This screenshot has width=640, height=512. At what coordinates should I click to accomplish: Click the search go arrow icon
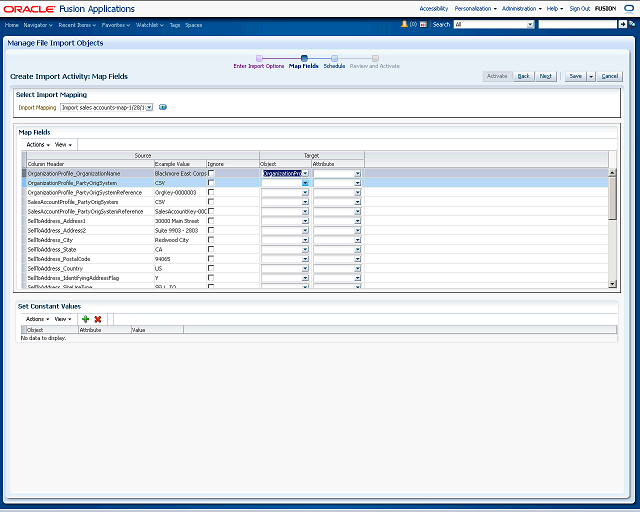point(625,23)
